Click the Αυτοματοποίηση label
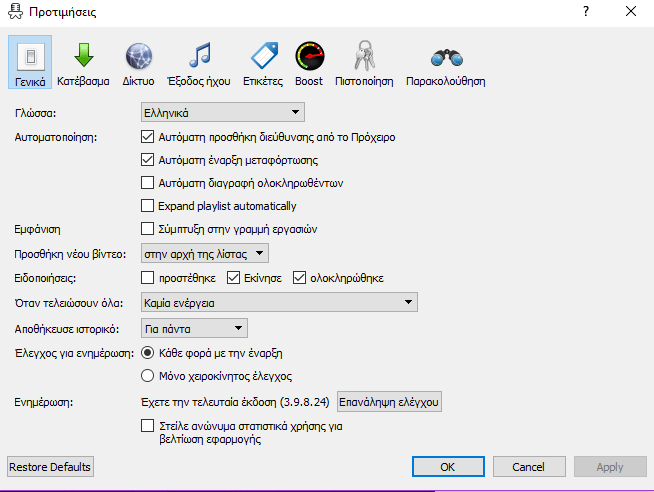654x492 pixels. [56, 137]
